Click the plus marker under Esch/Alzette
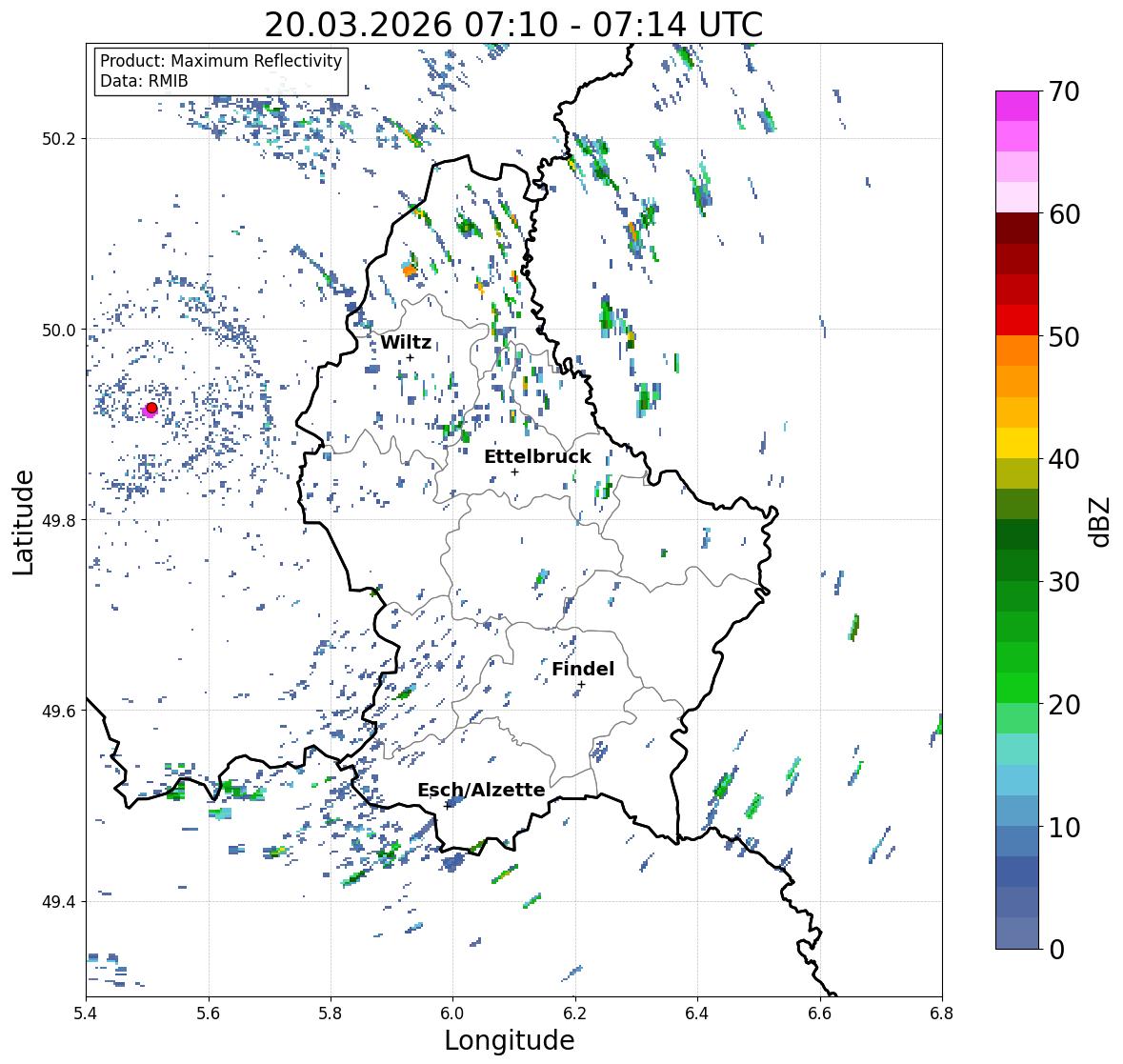 coord(447,806)
